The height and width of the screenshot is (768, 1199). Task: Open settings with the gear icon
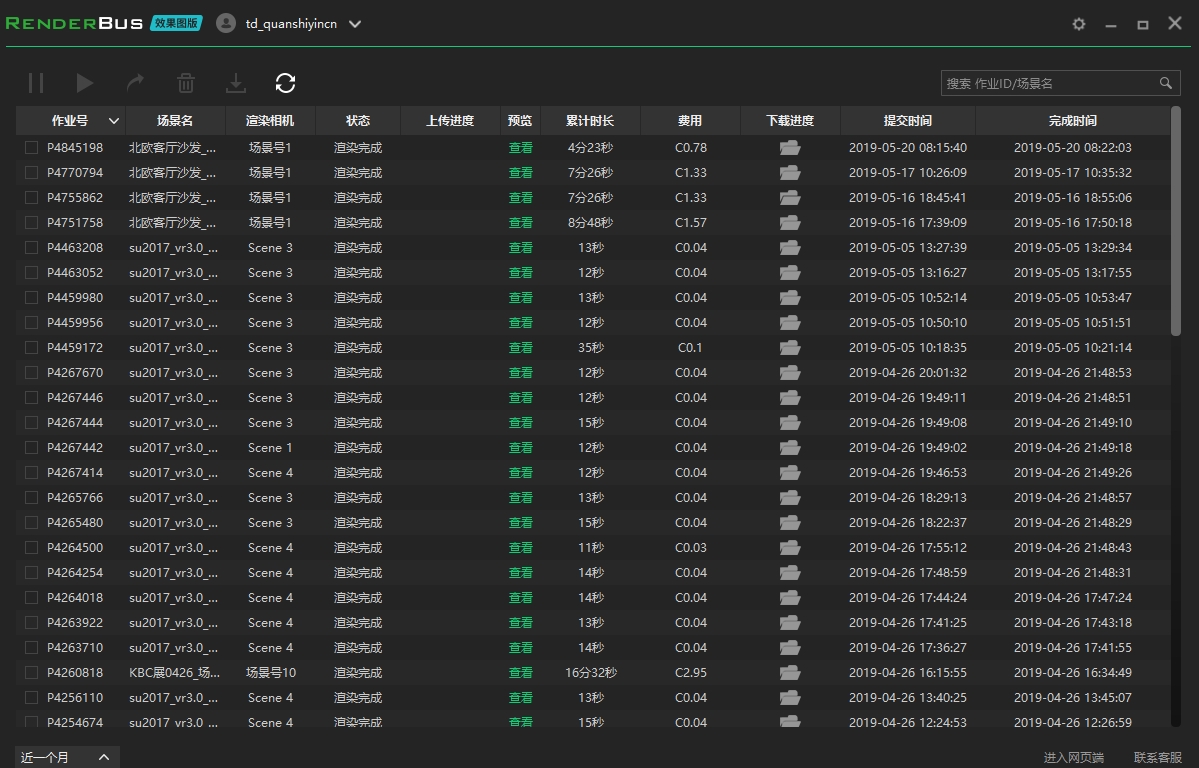pos(1078,23)
